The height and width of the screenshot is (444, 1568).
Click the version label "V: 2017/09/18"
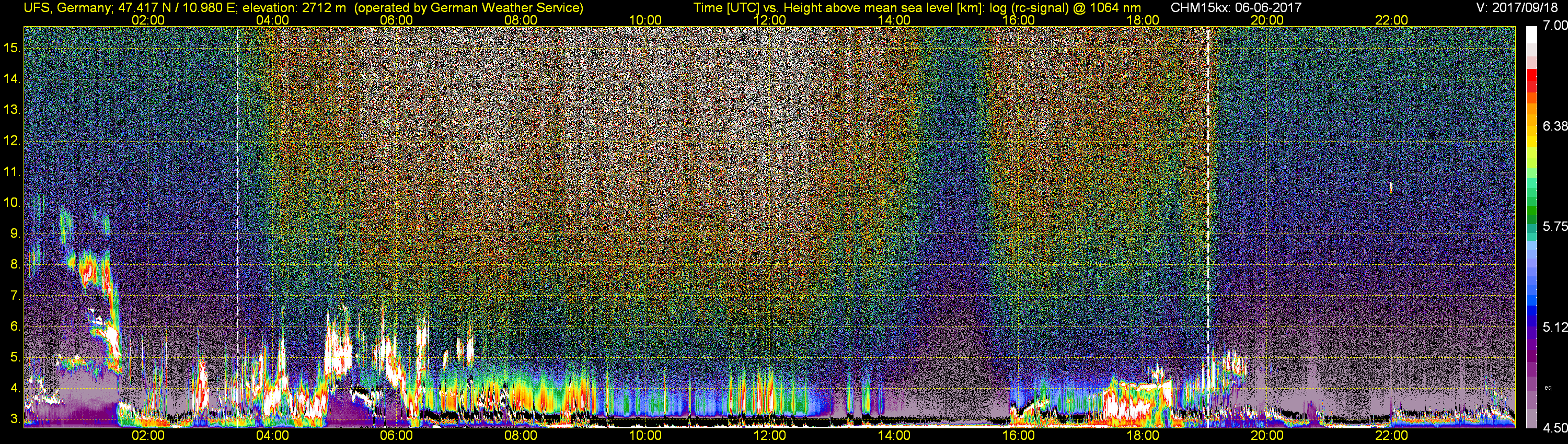tap(1517, 8)
